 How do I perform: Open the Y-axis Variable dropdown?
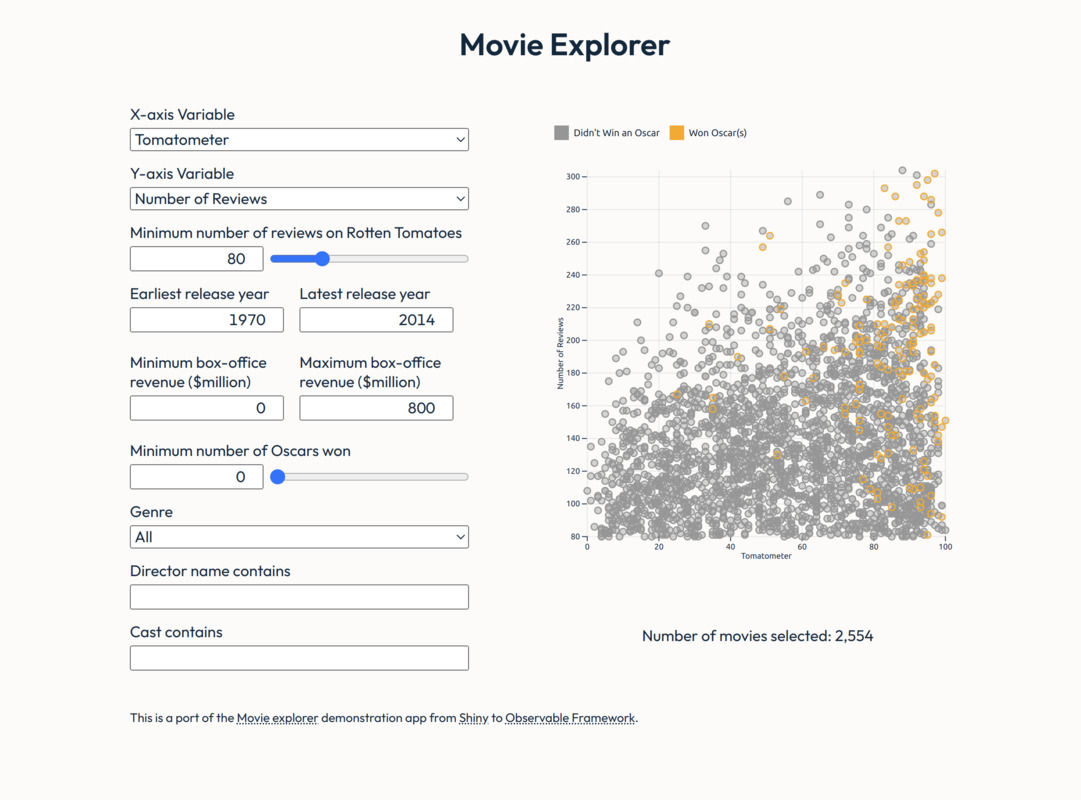(299, 199)
